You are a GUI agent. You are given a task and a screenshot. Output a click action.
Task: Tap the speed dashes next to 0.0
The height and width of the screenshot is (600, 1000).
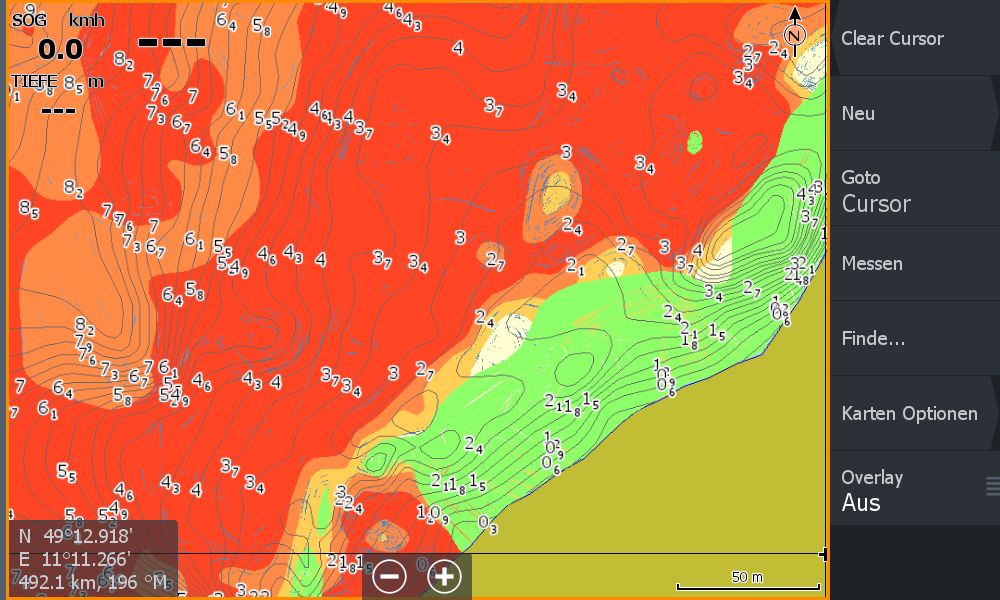point(172,43)
